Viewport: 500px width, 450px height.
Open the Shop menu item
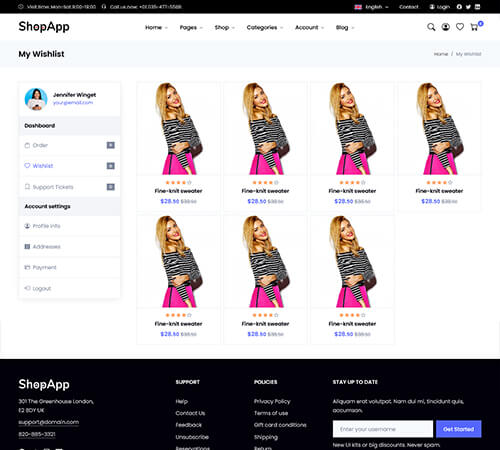click(224, 28)
